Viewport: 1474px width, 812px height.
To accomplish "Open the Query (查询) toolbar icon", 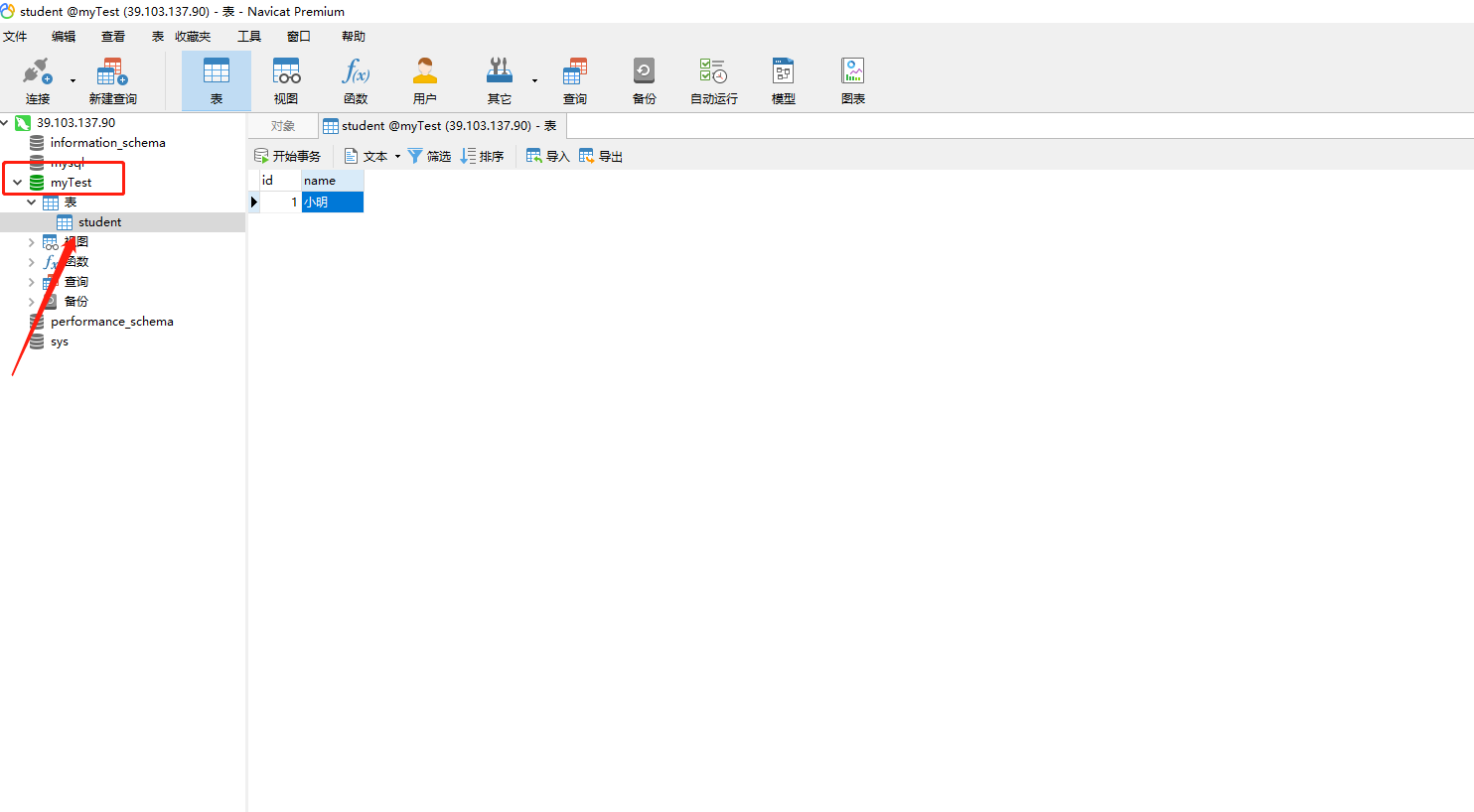I will [575, 71].
